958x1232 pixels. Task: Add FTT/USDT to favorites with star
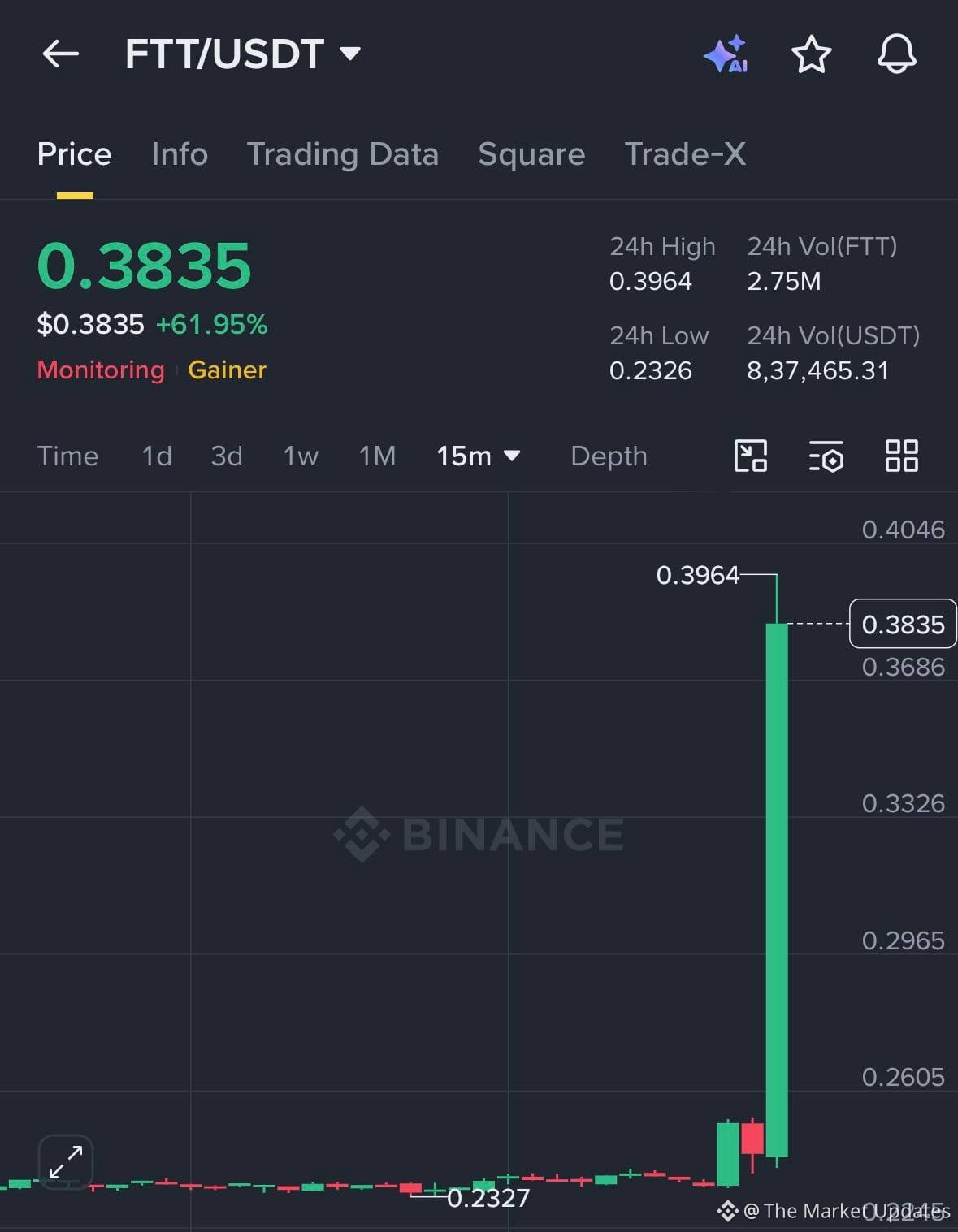click(x=811, y=54)
